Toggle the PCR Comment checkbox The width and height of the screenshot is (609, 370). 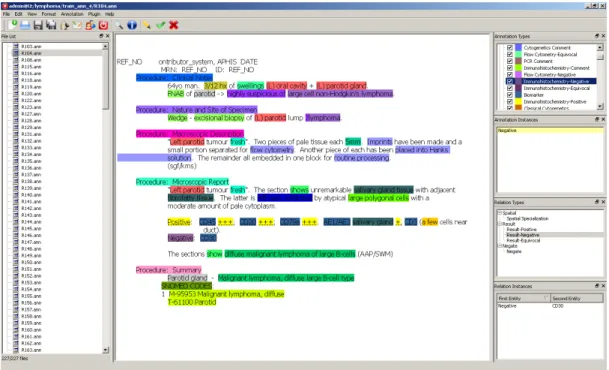coord(510,61)
